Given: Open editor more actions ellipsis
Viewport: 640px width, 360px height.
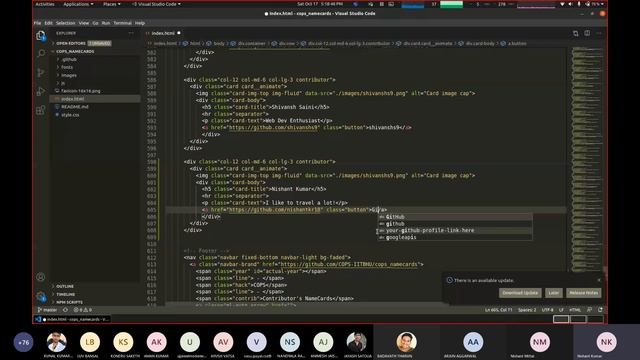Looking at the screenshot, I should coord(599,33).
